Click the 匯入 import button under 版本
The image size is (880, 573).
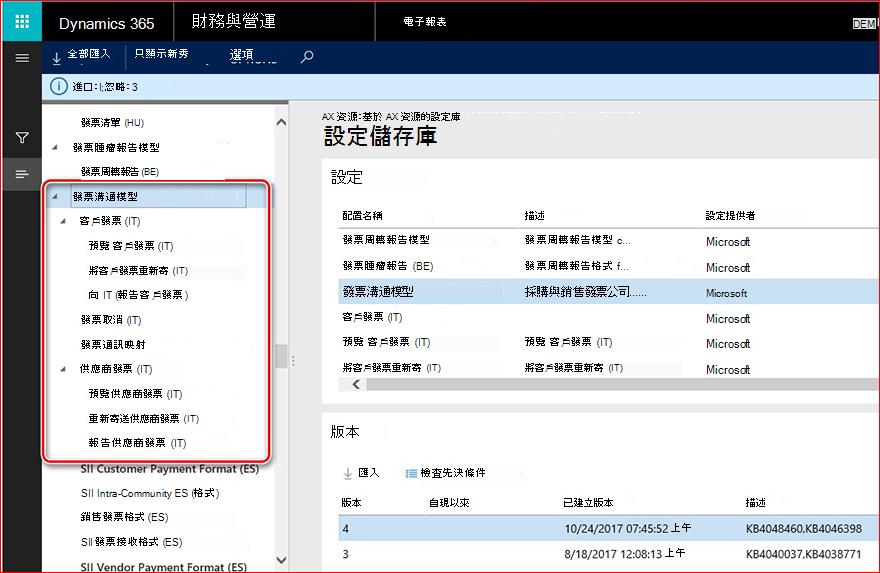click(x=361, y=473)
